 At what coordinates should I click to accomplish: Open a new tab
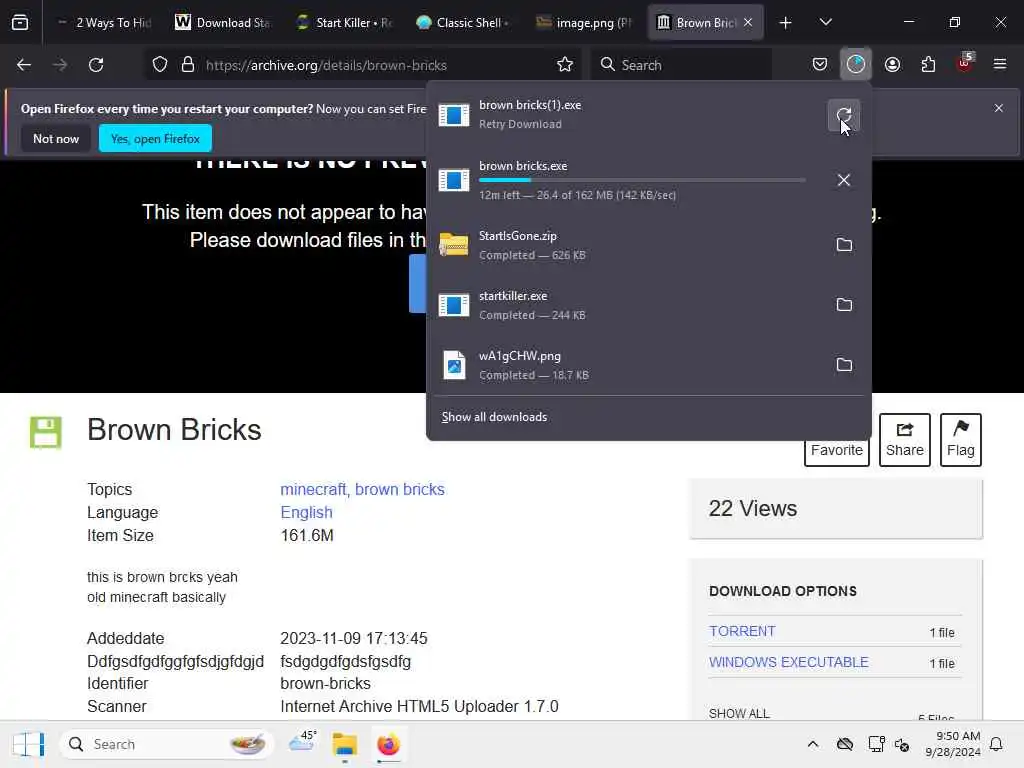[x=785, y=23]
